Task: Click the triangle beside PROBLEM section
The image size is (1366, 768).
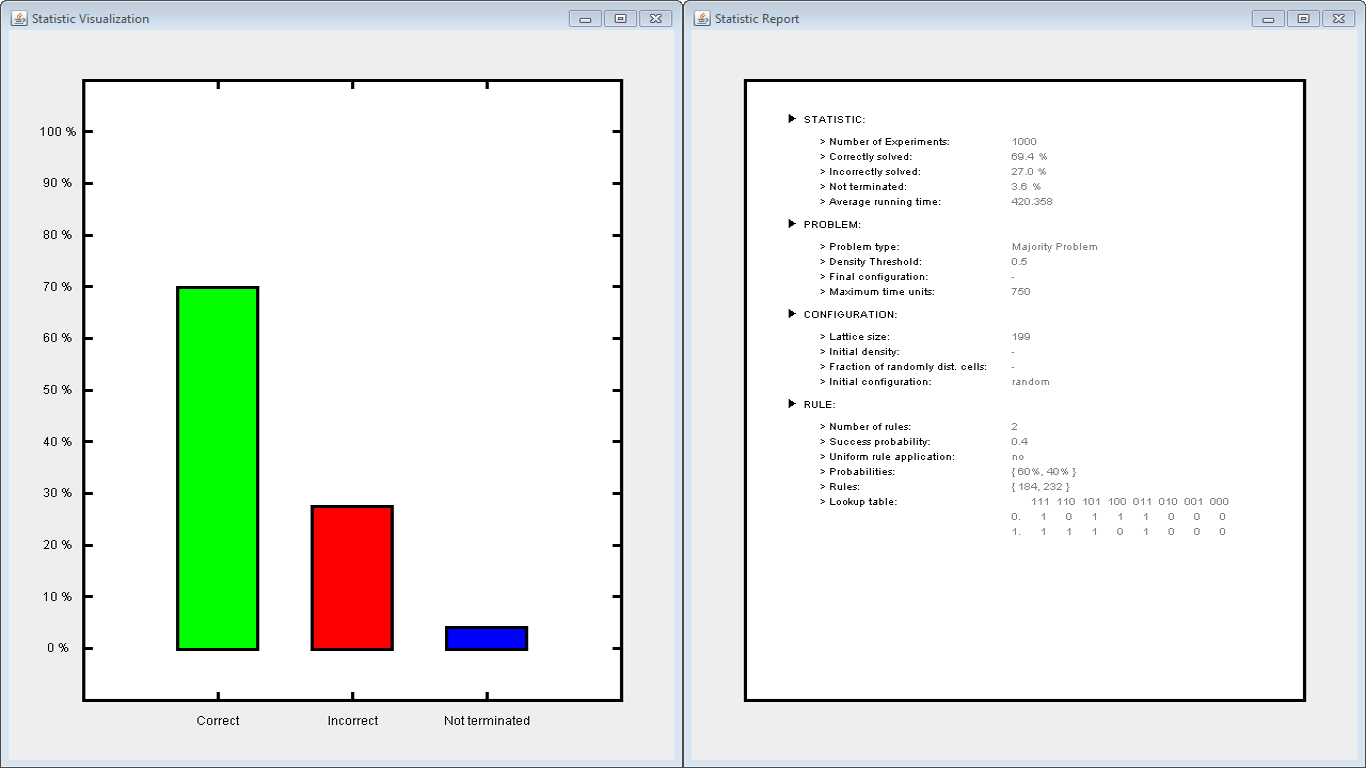Action: coord(792,224)
